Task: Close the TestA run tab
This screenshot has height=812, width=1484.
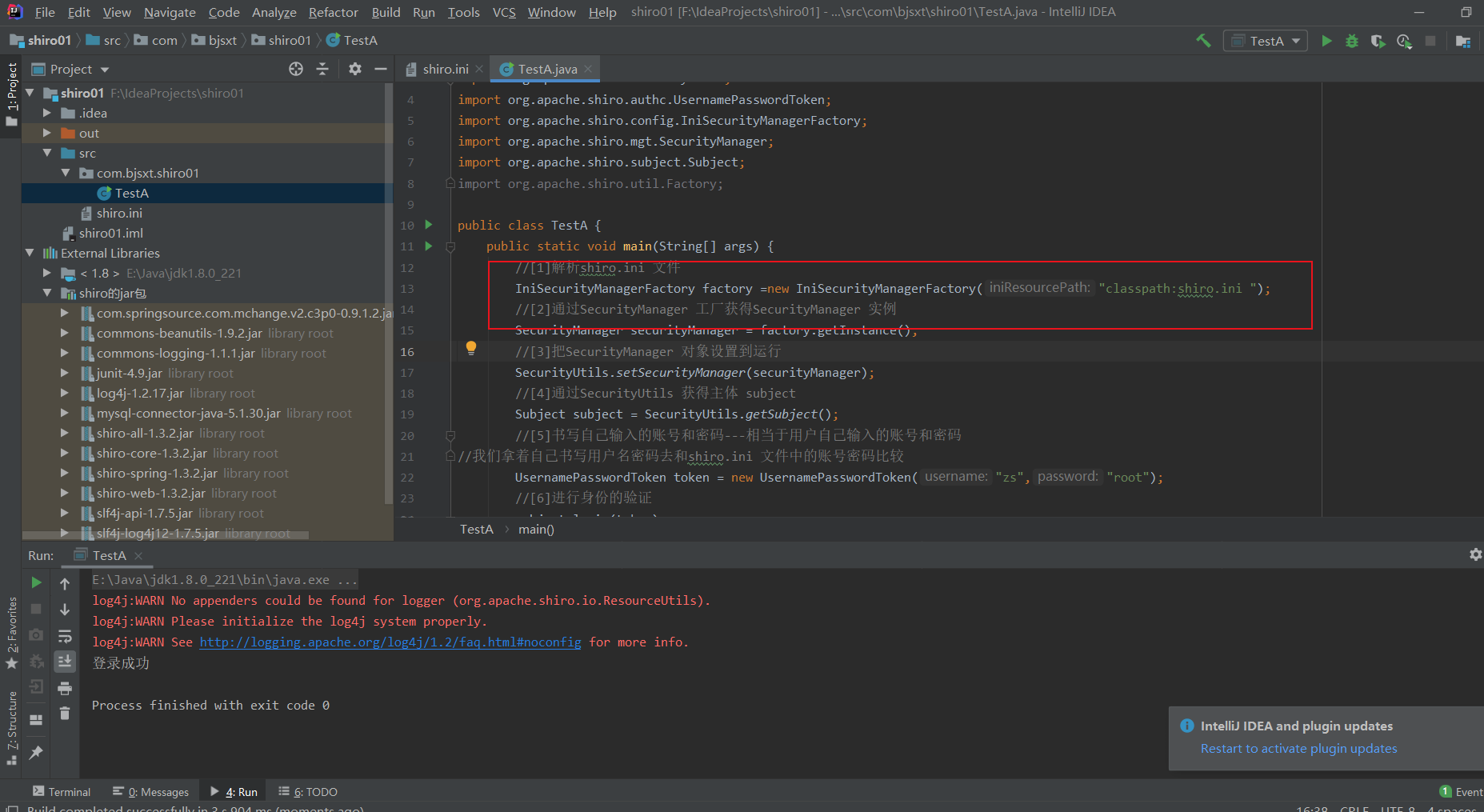Action: pos(138,555)
